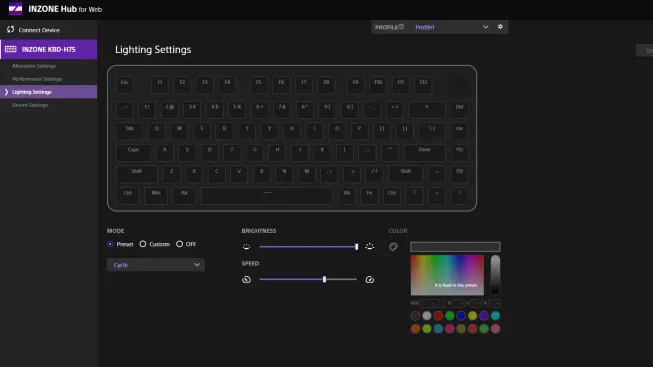
Task: Select the Fn key on keyboard
Action: coord(369,195)
